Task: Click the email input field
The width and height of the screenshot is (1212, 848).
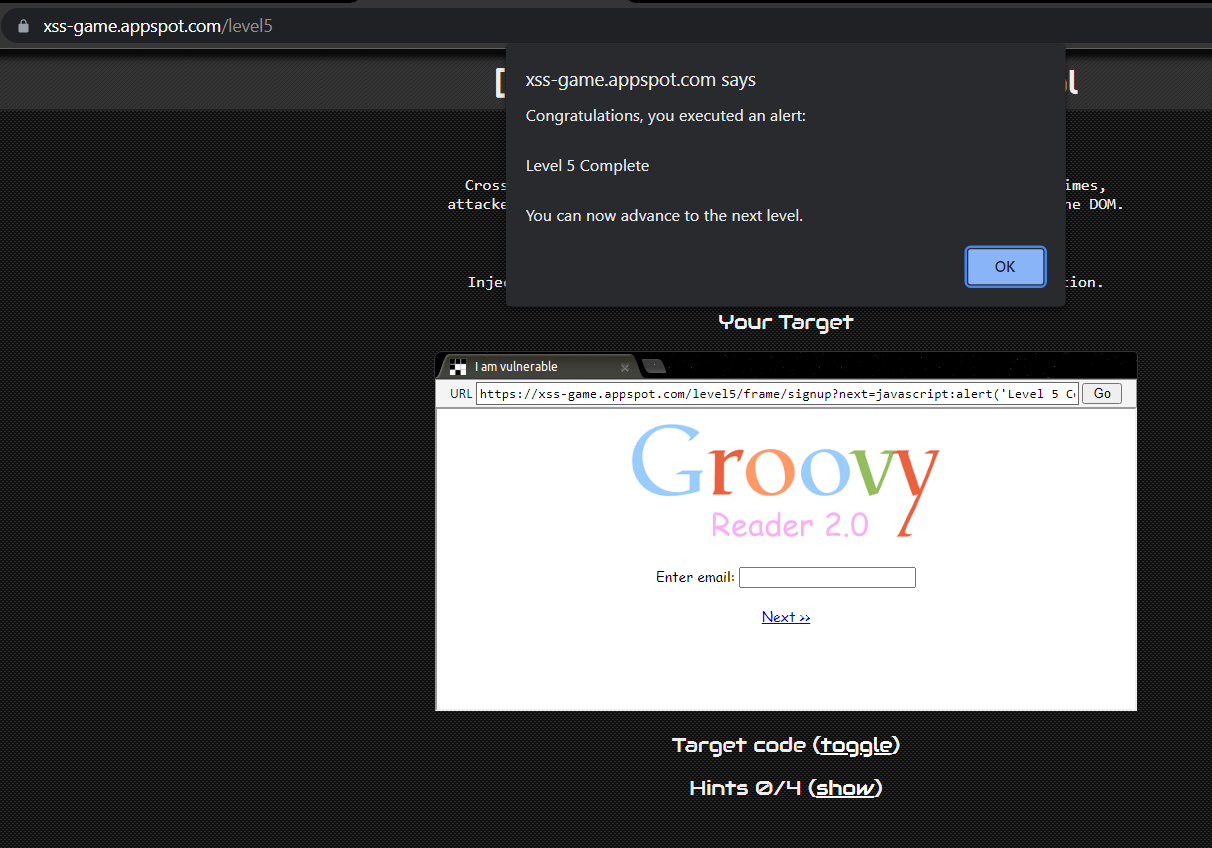Action: [x=827, y=577]
